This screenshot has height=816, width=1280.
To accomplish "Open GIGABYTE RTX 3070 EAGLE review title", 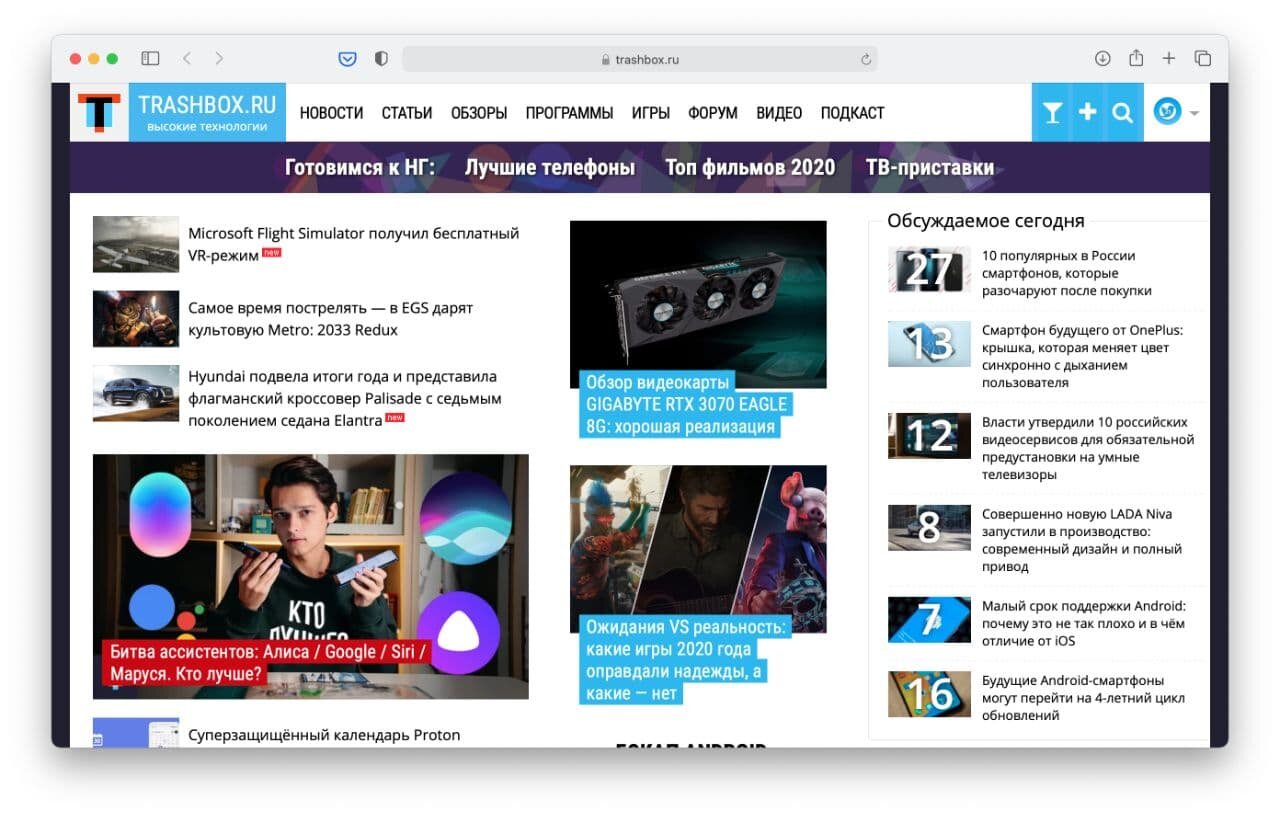I will (x=687, y=404).
